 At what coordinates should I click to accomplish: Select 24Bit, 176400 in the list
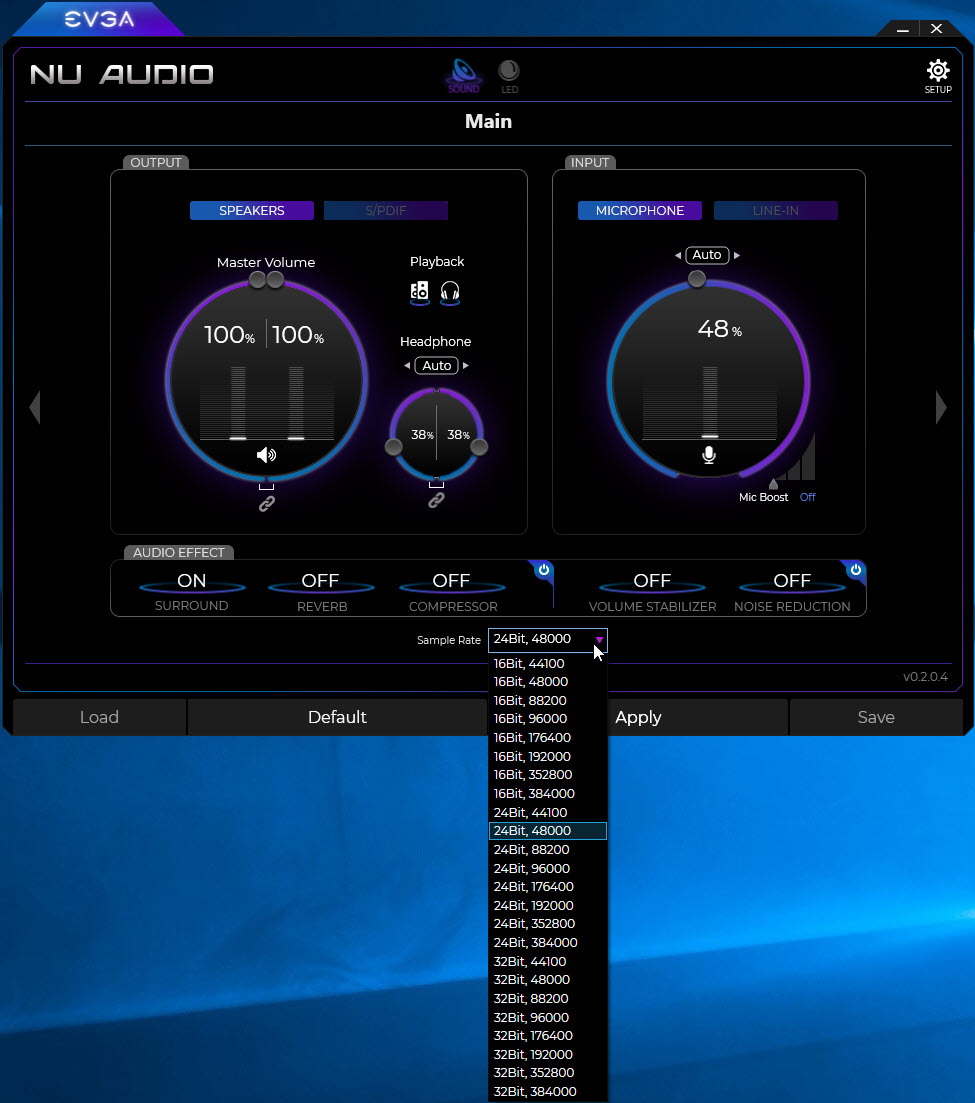(548, 887)
